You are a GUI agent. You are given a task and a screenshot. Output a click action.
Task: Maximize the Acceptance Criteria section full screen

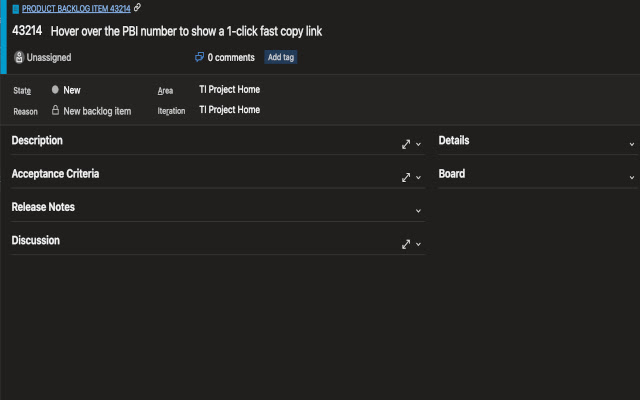click(x=406, y=177)
